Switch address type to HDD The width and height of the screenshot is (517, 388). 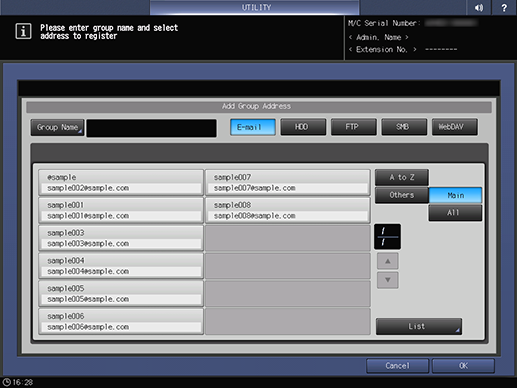tap(303, 127)
